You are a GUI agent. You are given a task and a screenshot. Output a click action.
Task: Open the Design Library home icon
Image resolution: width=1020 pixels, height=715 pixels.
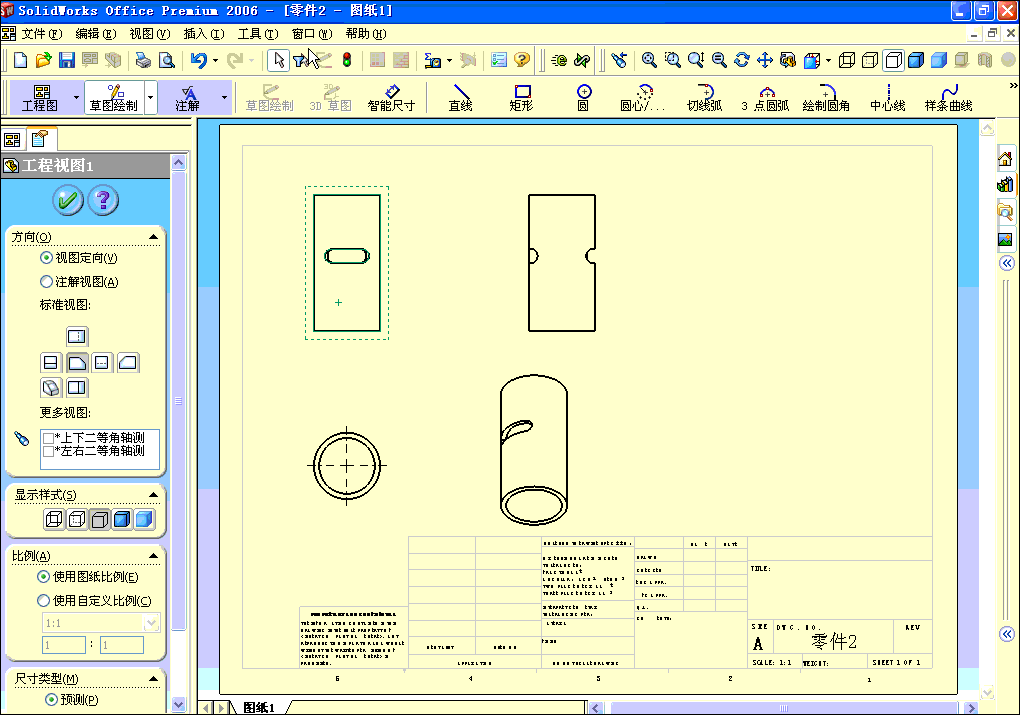(1005, 158)
